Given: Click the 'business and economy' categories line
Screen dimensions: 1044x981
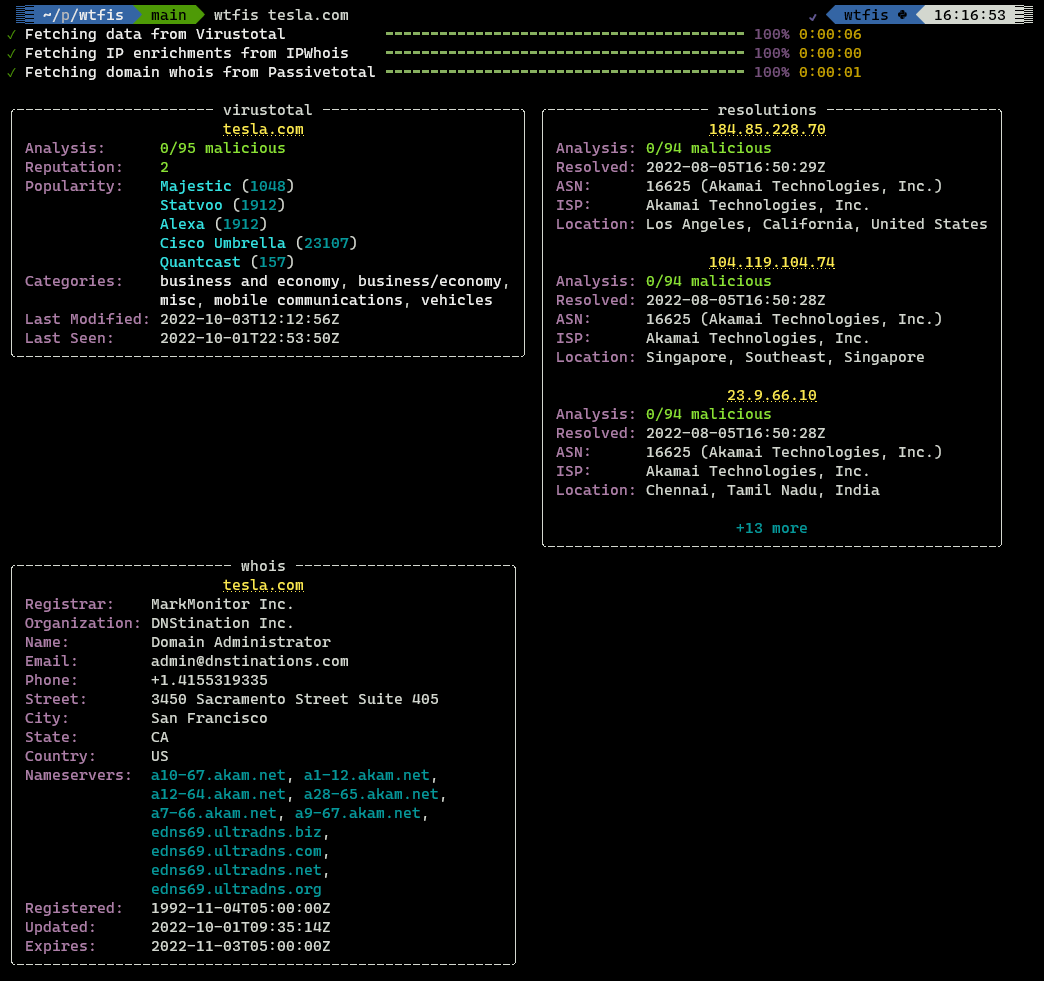Looking at the screenshot, I should (335, 282).
